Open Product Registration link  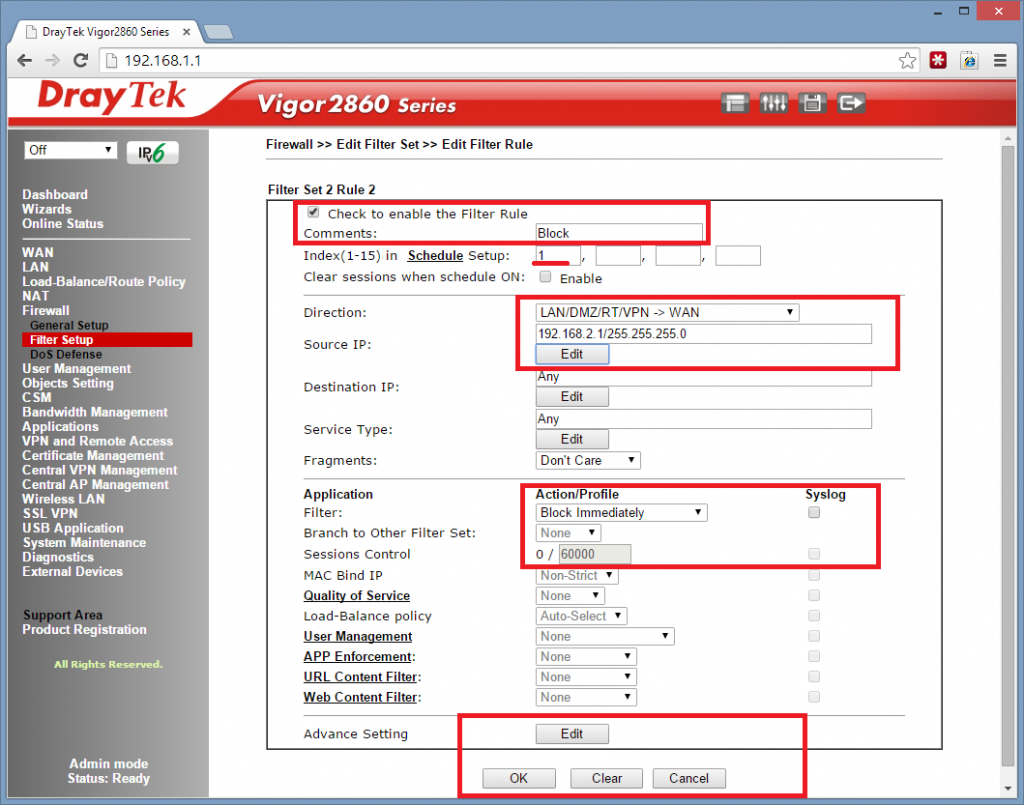(x=84, y=629)
